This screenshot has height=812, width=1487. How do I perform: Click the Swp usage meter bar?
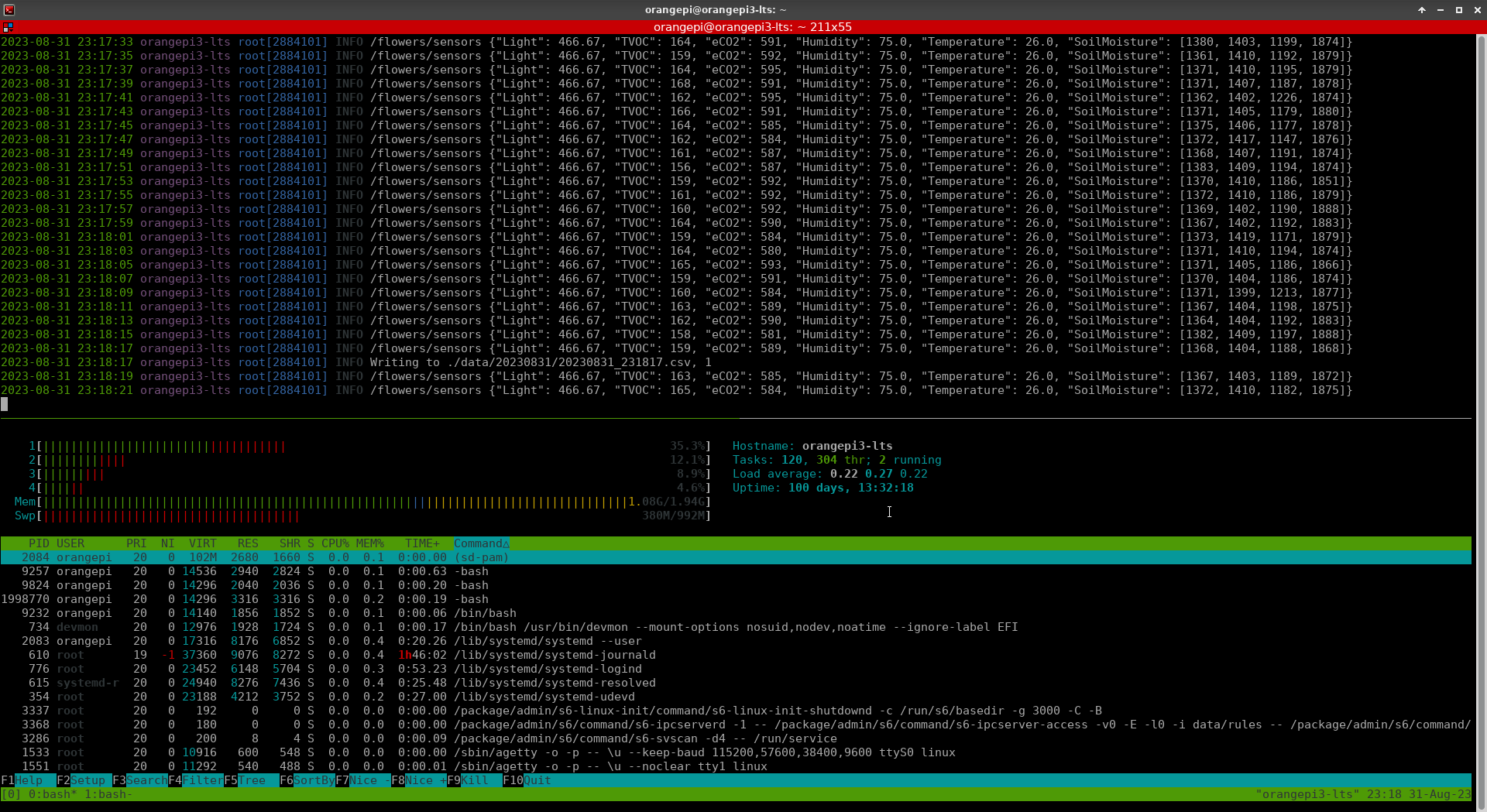click(x=363, y=516)
